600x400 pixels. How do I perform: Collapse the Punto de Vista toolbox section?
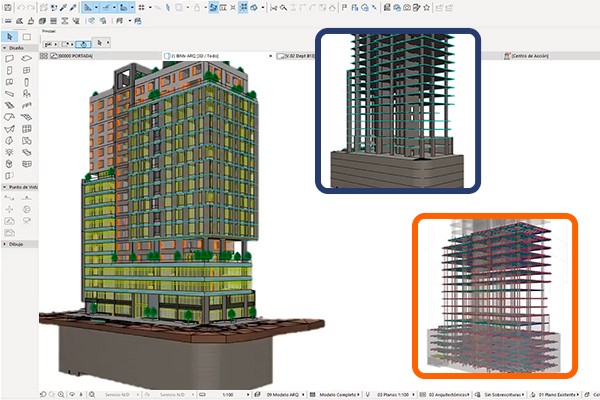5,187
